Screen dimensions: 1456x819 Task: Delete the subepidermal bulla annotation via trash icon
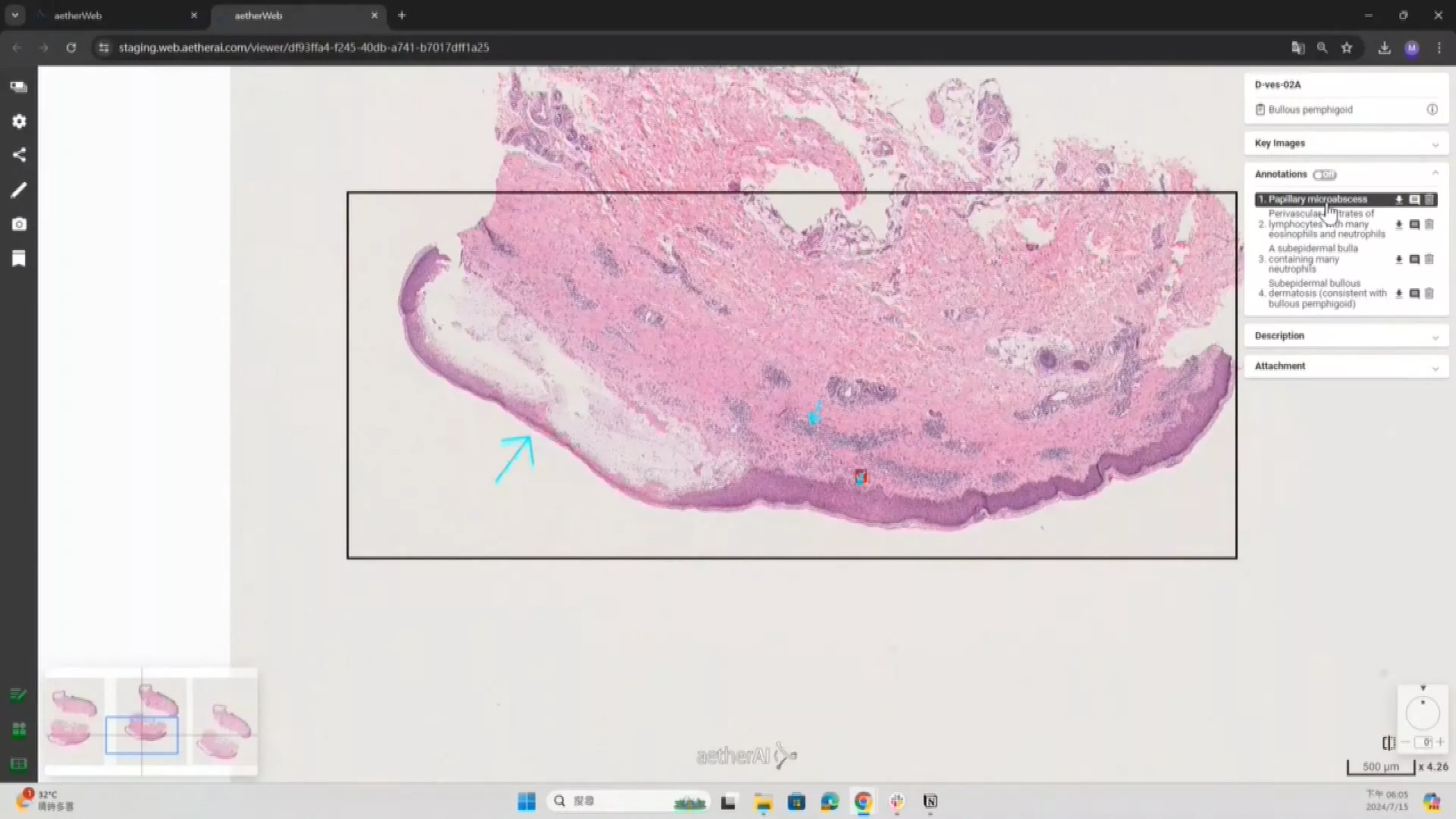(1429, 259)
